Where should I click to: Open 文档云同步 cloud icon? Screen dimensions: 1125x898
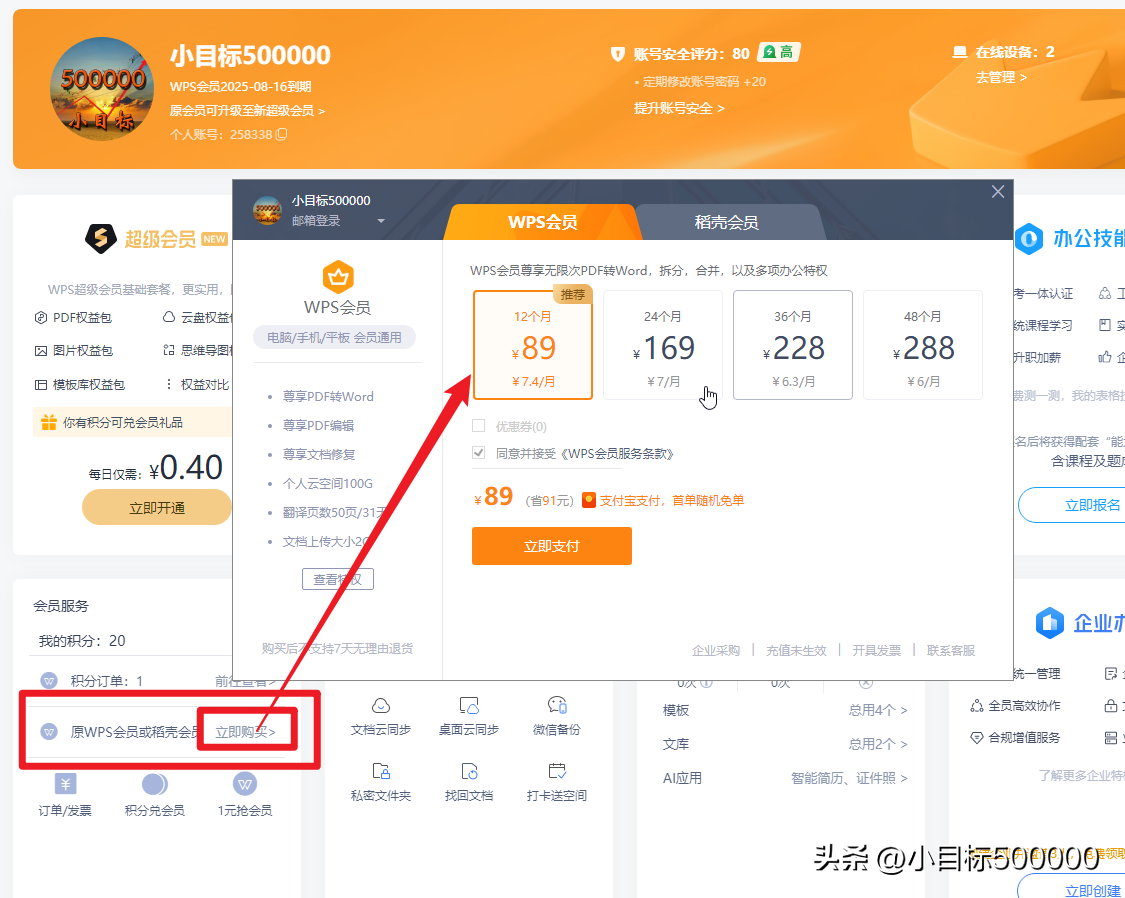point(381,705)
